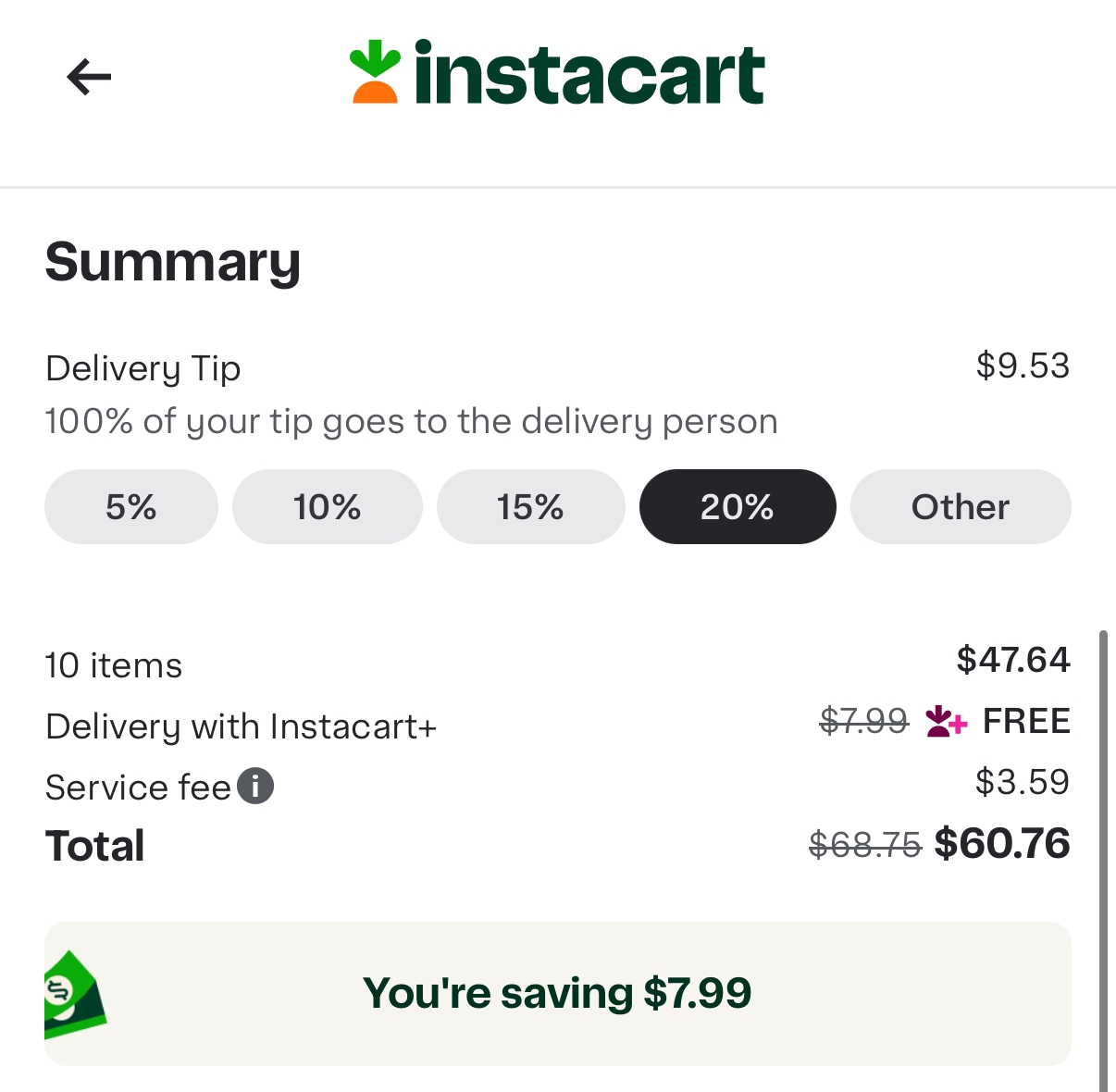Select the 10% tip option
1116x1092 pixels.
tap(327, 506)
